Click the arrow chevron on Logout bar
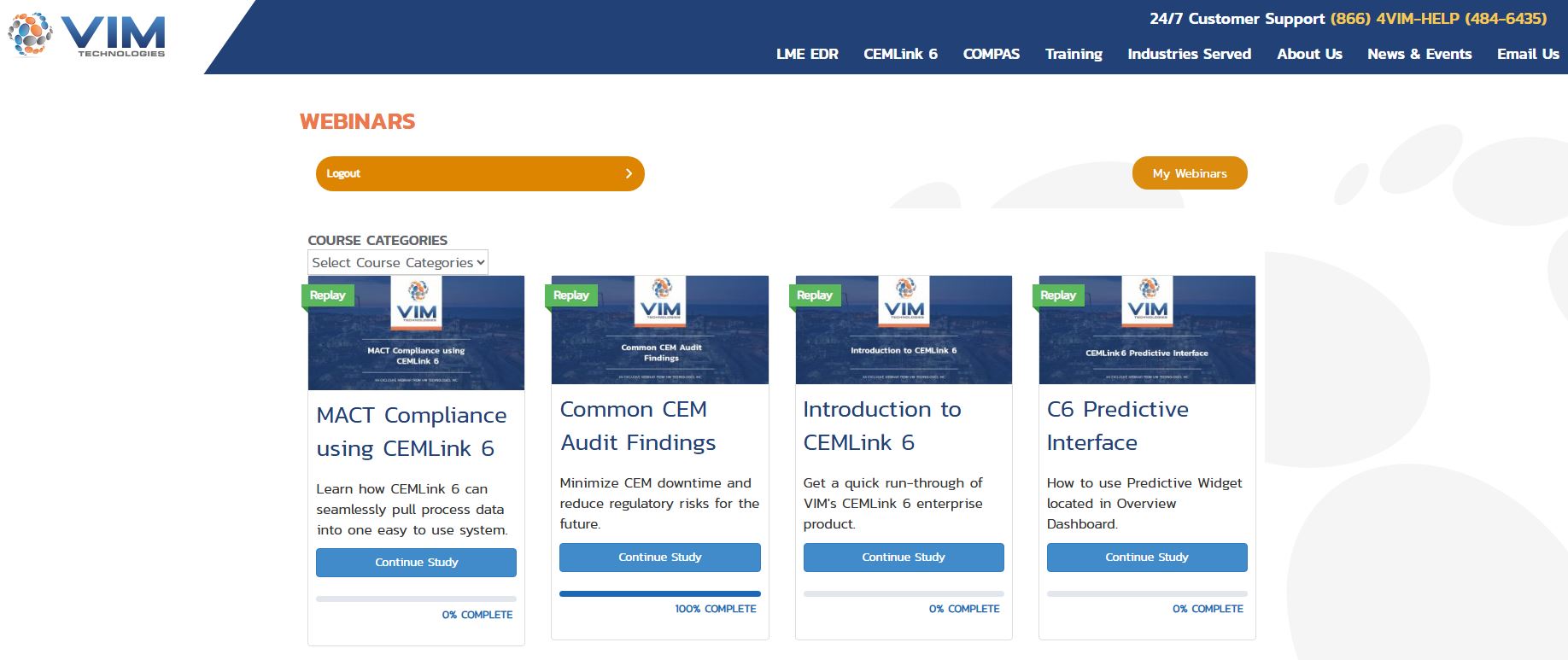The width and height of the screenshot is (1568, 660). 629,173
